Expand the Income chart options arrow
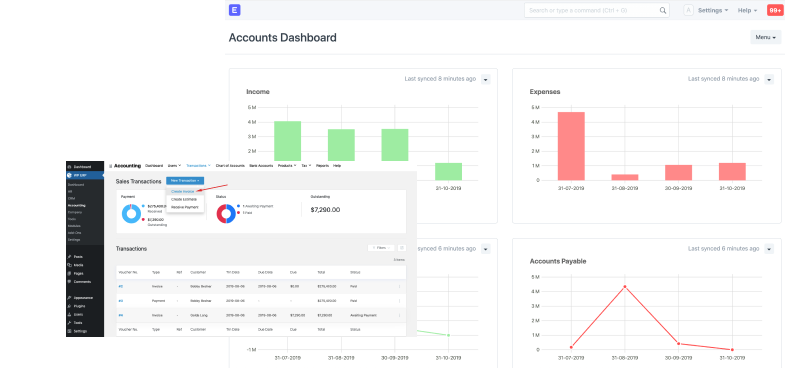This screenshot has width=785, height=368. click(x=485, y=79)
